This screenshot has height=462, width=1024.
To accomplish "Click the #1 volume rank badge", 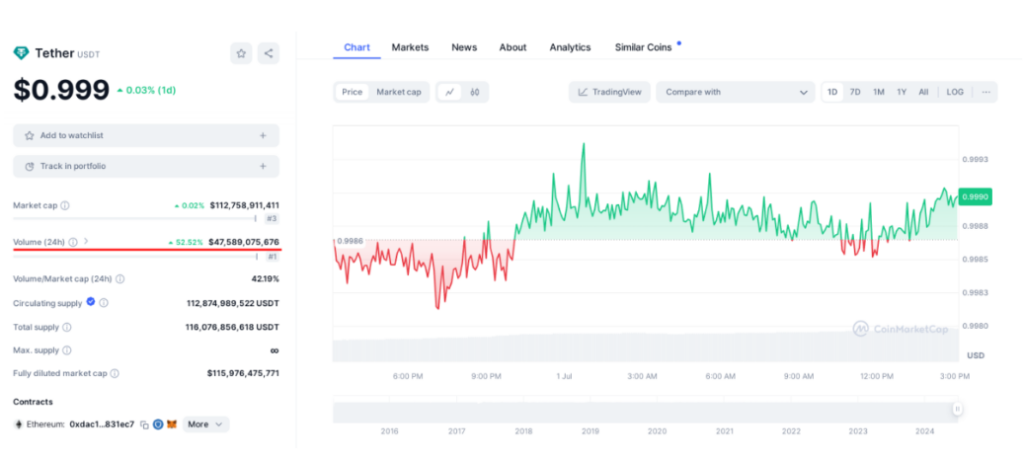I will (272, 257).
